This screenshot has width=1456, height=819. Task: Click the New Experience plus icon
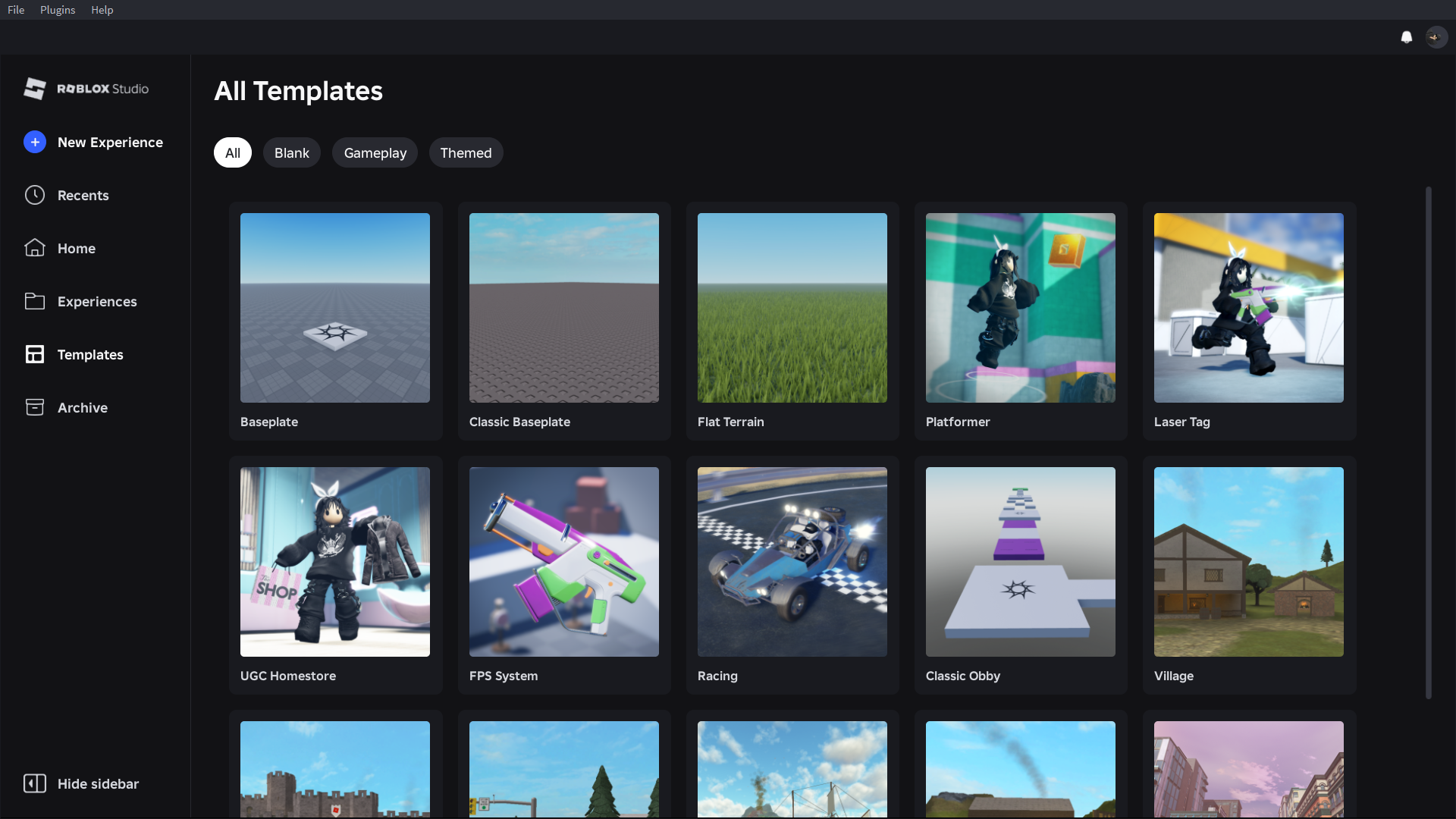(35, 142)
